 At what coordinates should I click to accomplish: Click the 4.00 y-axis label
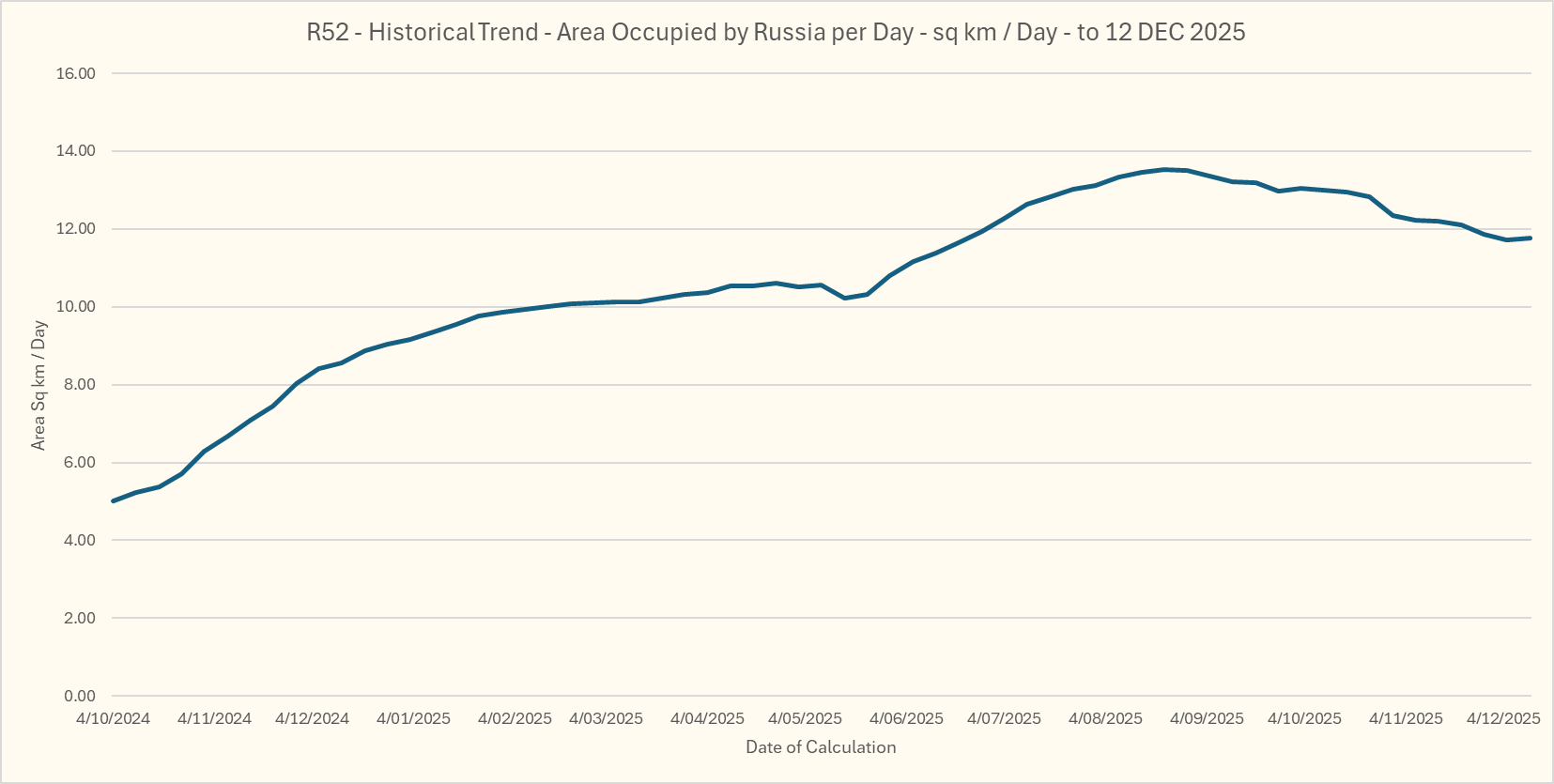[x=79, y=540]
